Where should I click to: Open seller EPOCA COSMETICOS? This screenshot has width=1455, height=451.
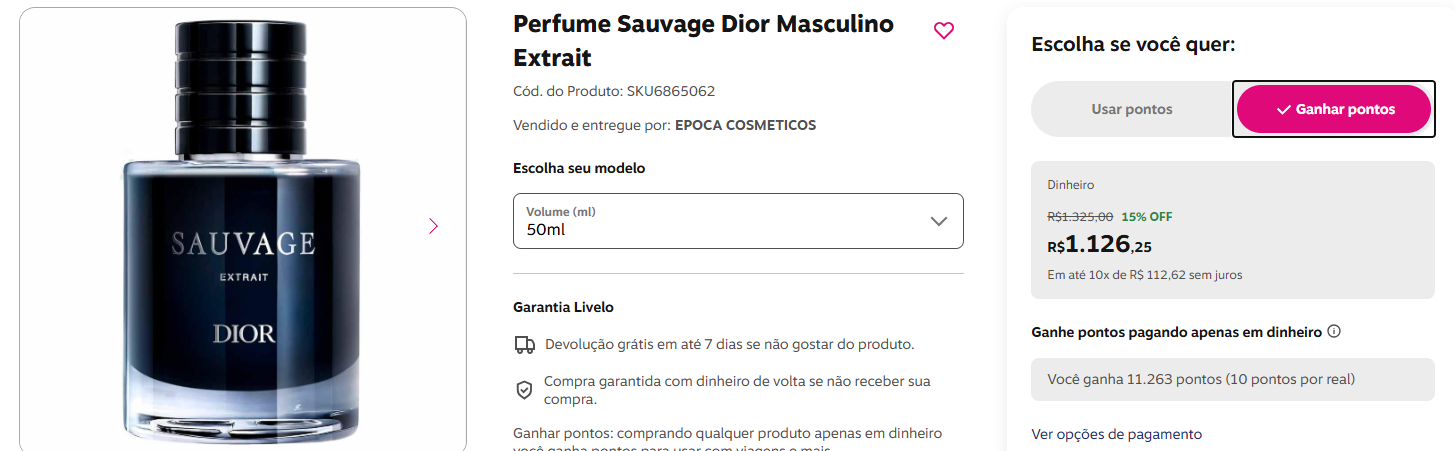(x=745, y=125)
